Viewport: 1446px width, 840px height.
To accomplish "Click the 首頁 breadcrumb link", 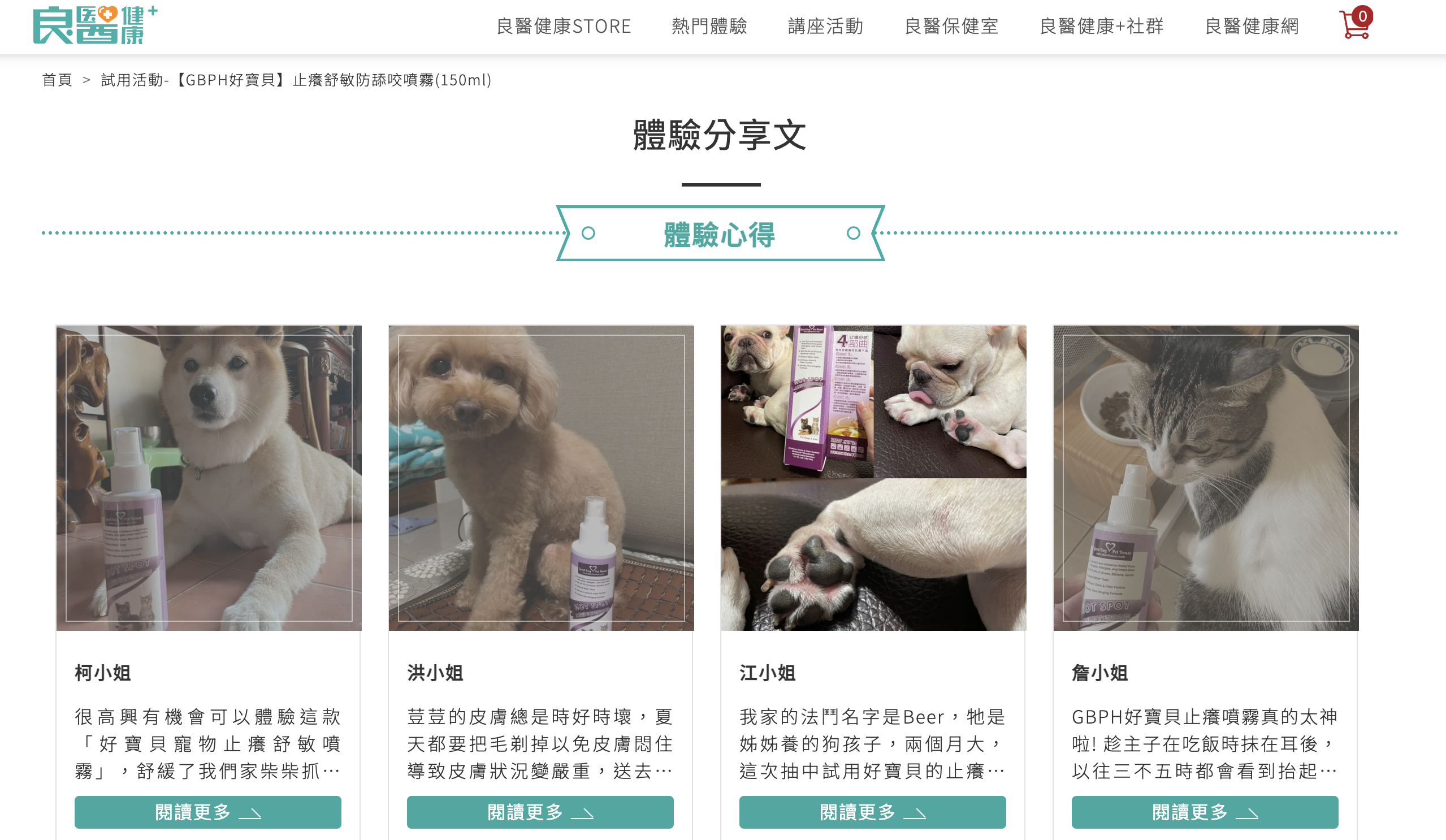I will pyautogui.click(x=58, y=80).
